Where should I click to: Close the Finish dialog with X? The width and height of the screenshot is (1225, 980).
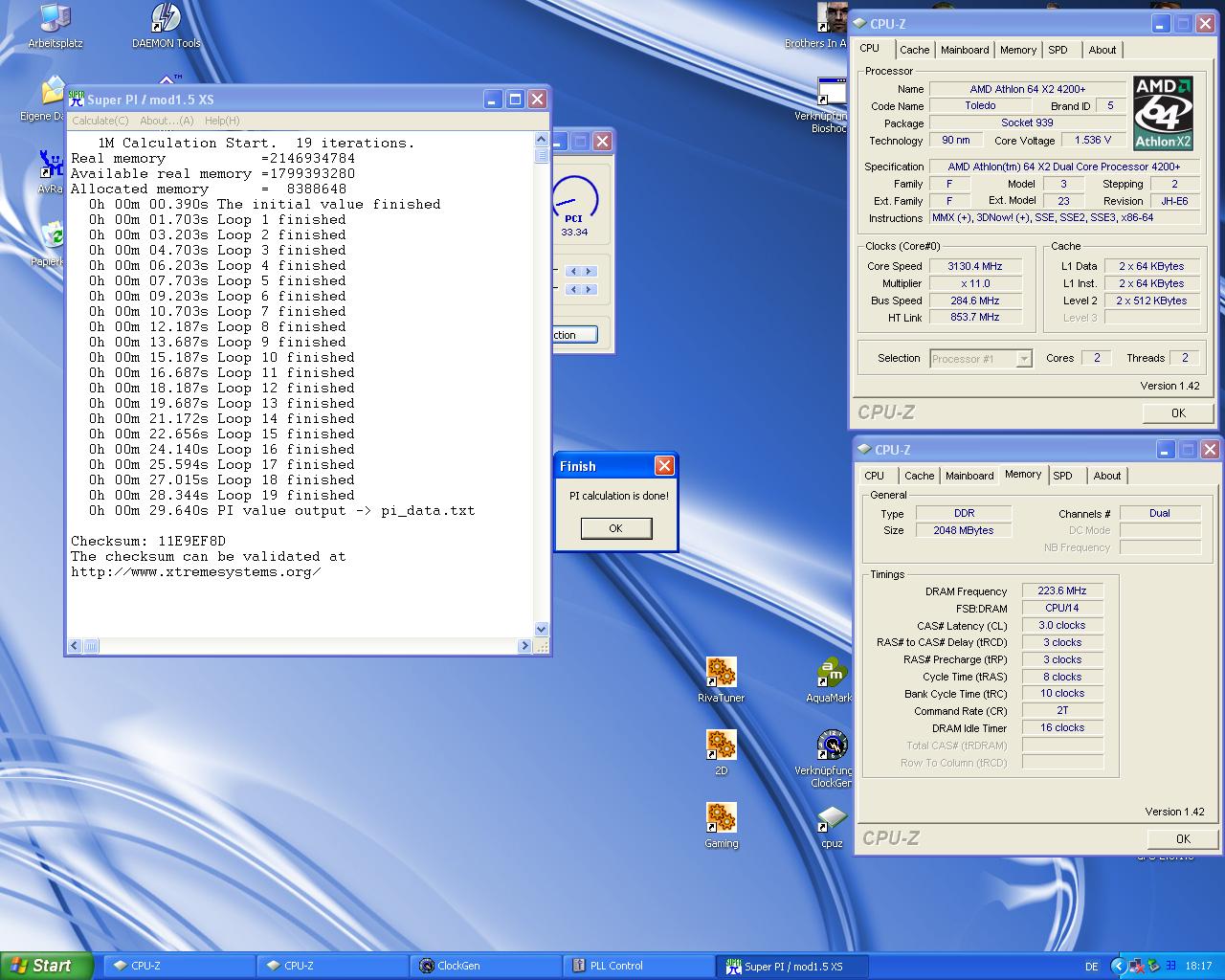click(664, 466)
